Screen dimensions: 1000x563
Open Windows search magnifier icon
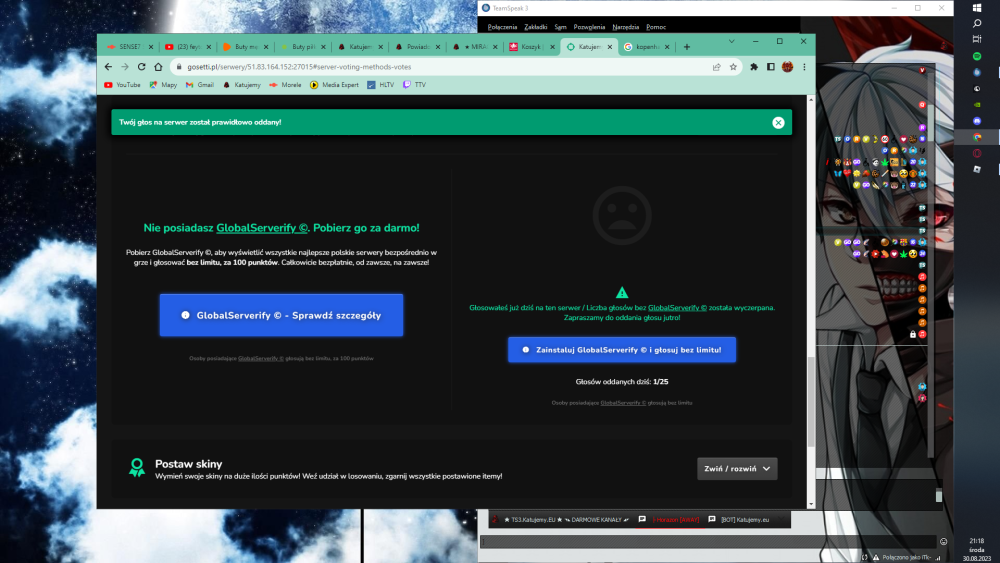977,24
